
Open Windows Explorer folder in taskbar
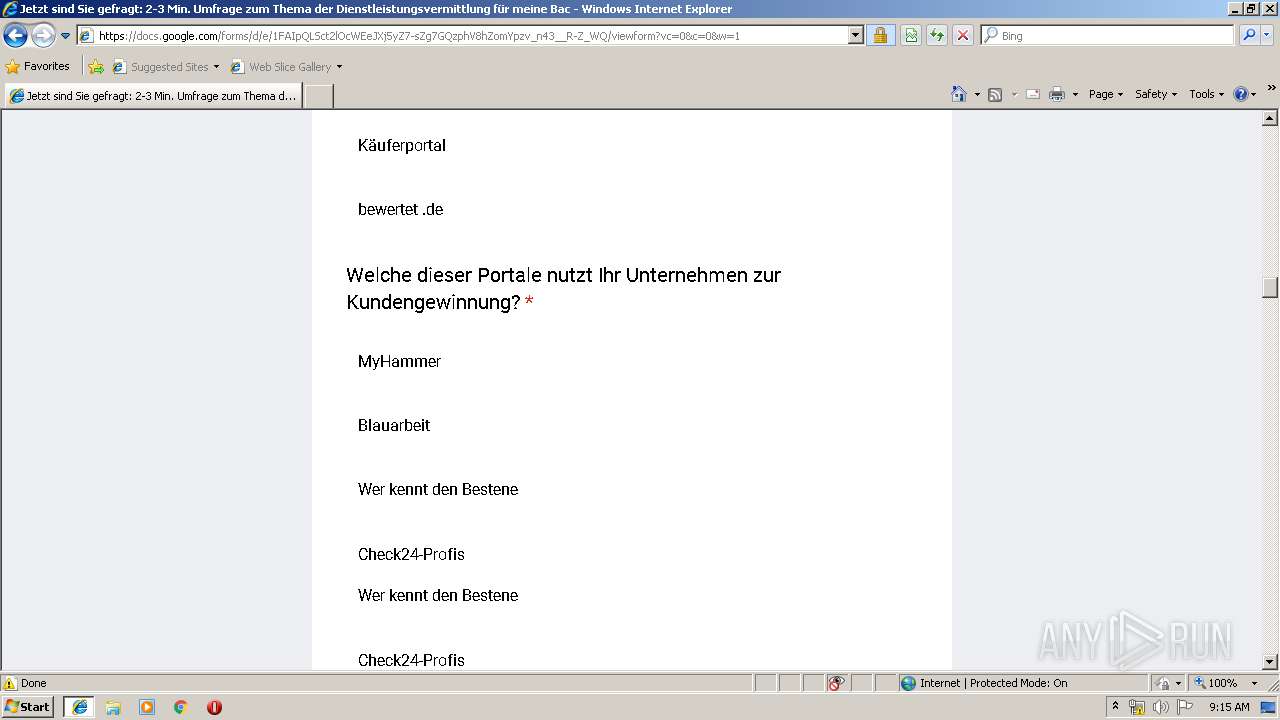[x=113, y=707]
